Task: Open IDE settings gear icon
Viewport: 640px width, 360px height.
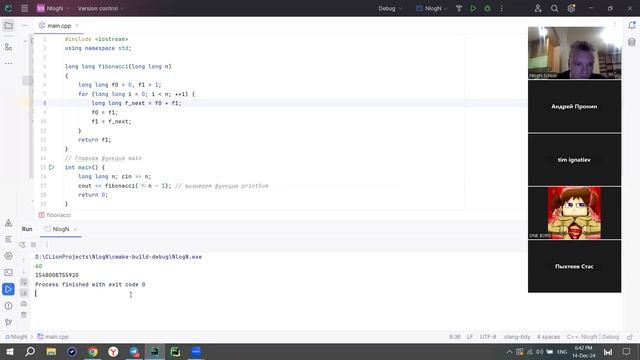Action: click(571, 8)
